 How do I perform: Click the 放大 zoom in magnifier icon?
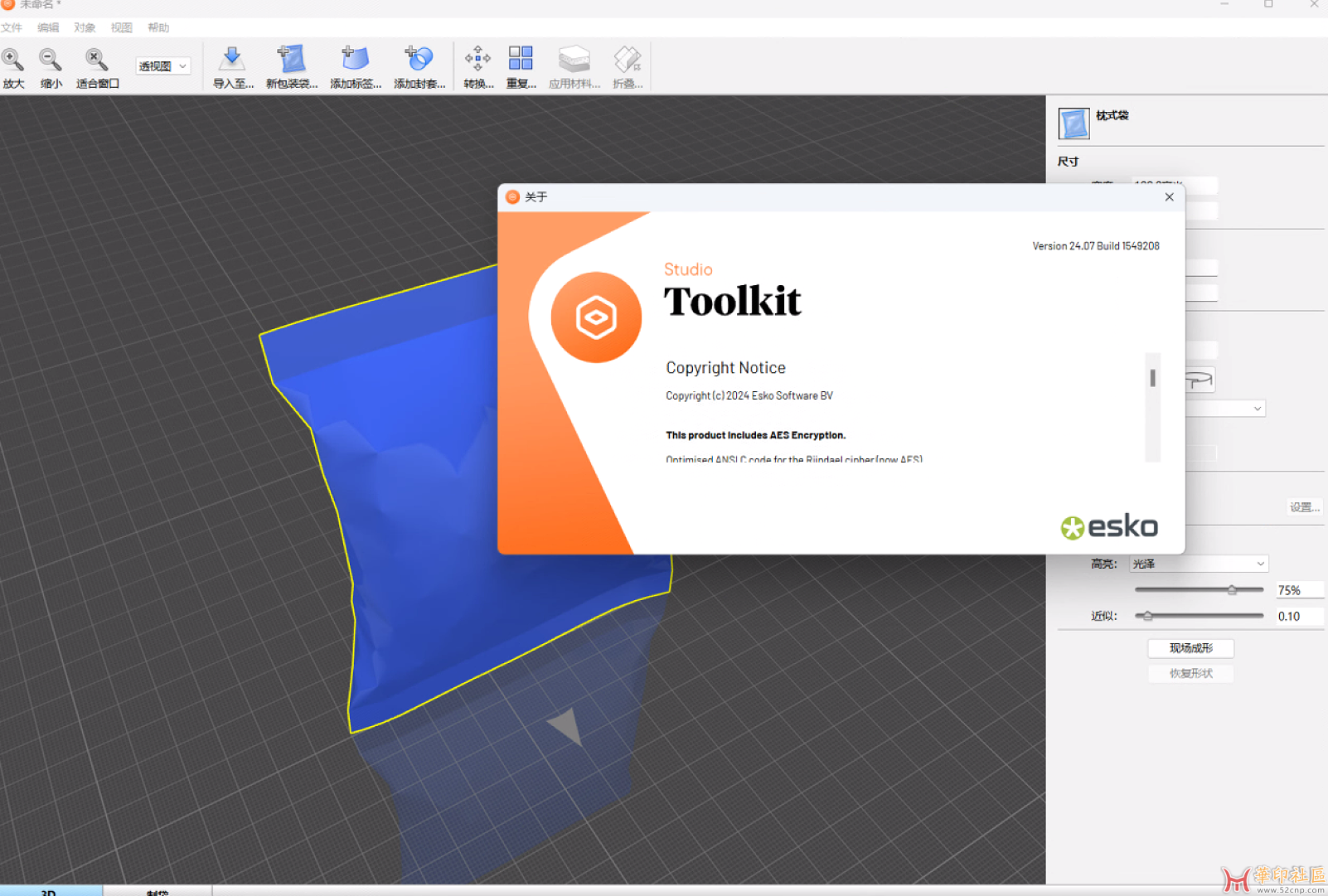tap(12, 59)
